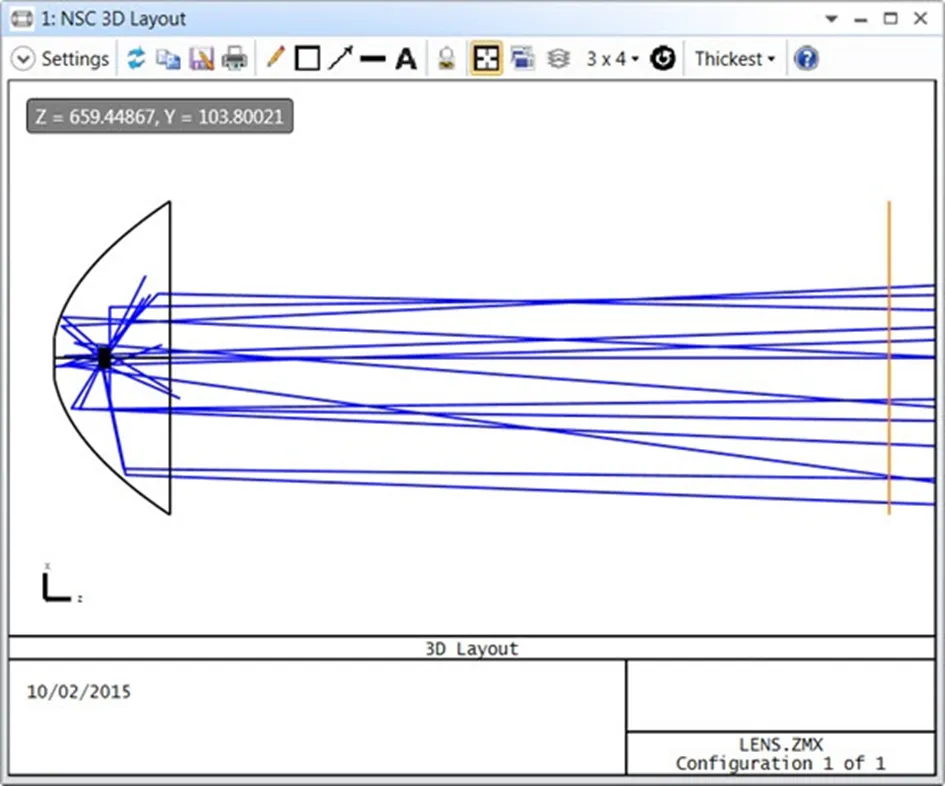
Task: Click the save image icon
Action: (x=201, y=59)
